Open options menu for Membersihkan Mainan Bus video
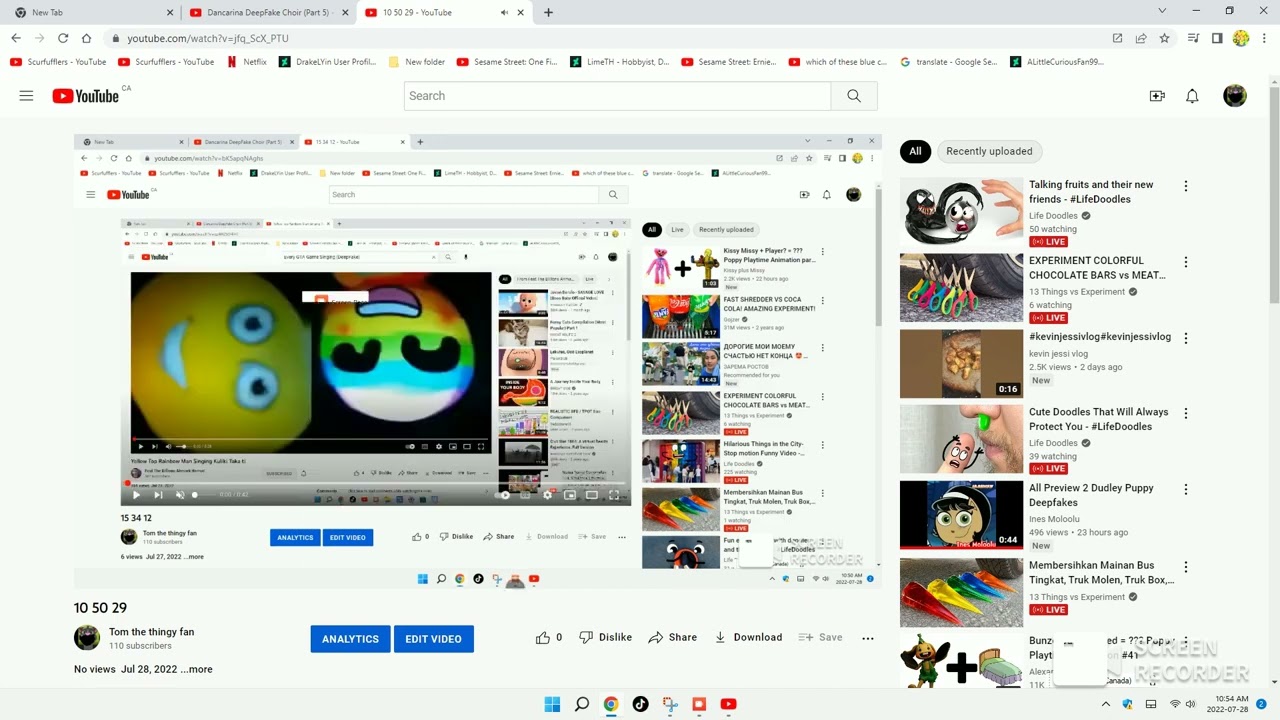Screen dimensions: 1280x720 tap(1186, 566)
